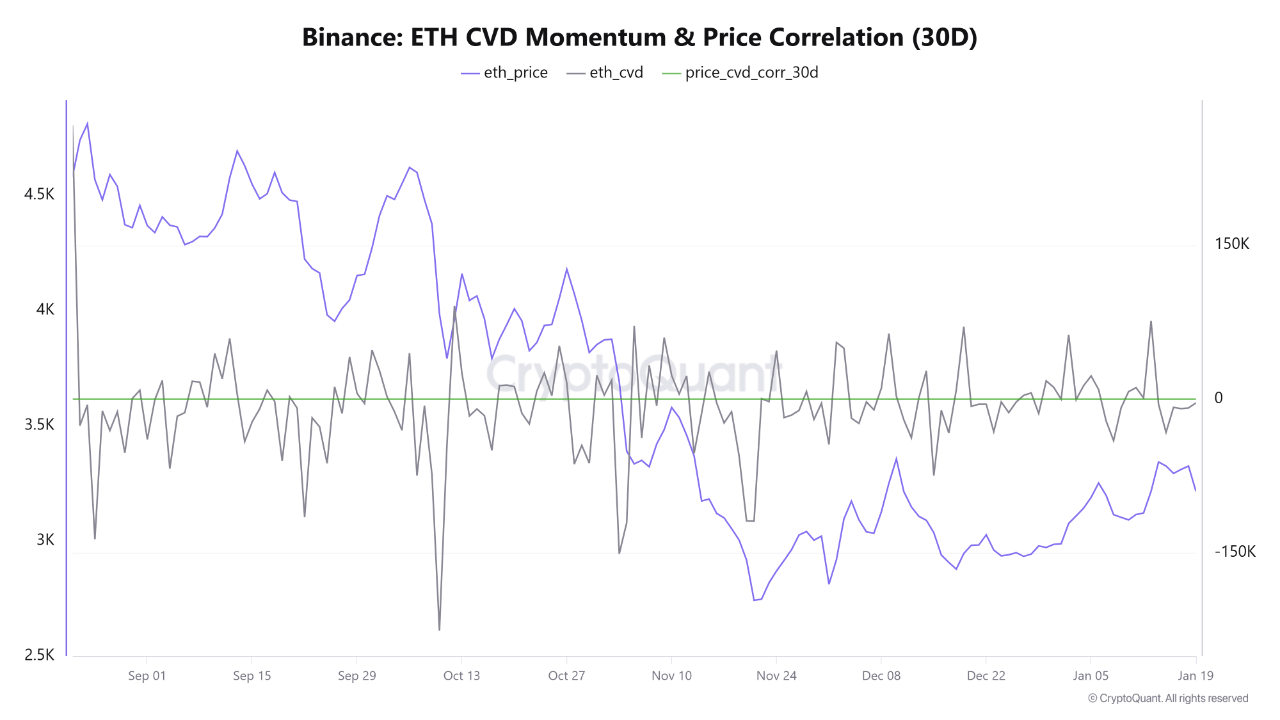Hide the price_cvd_corr_30d legend series
The height and width of the screenshot is (720, 1280).
(x=751, y=72)
